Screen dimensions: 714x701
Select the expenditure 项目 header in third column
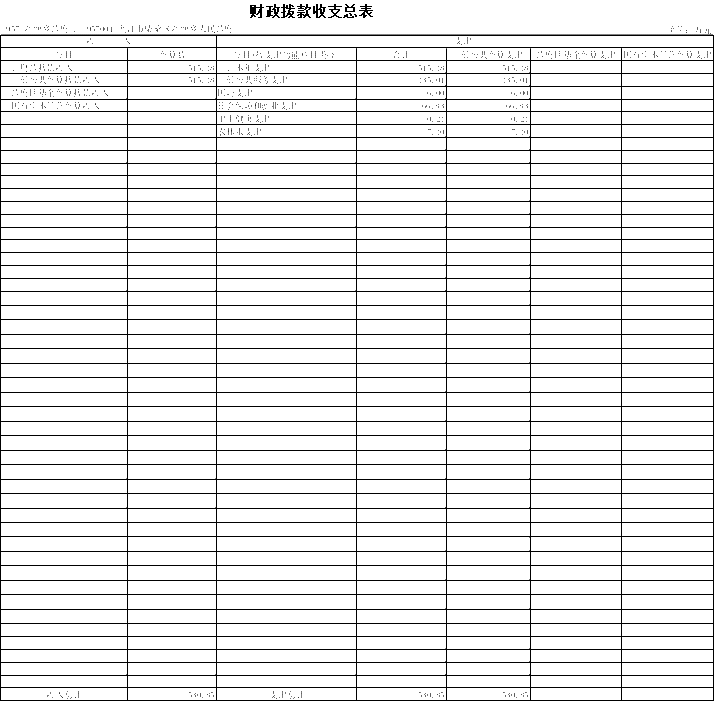[286, 54]
